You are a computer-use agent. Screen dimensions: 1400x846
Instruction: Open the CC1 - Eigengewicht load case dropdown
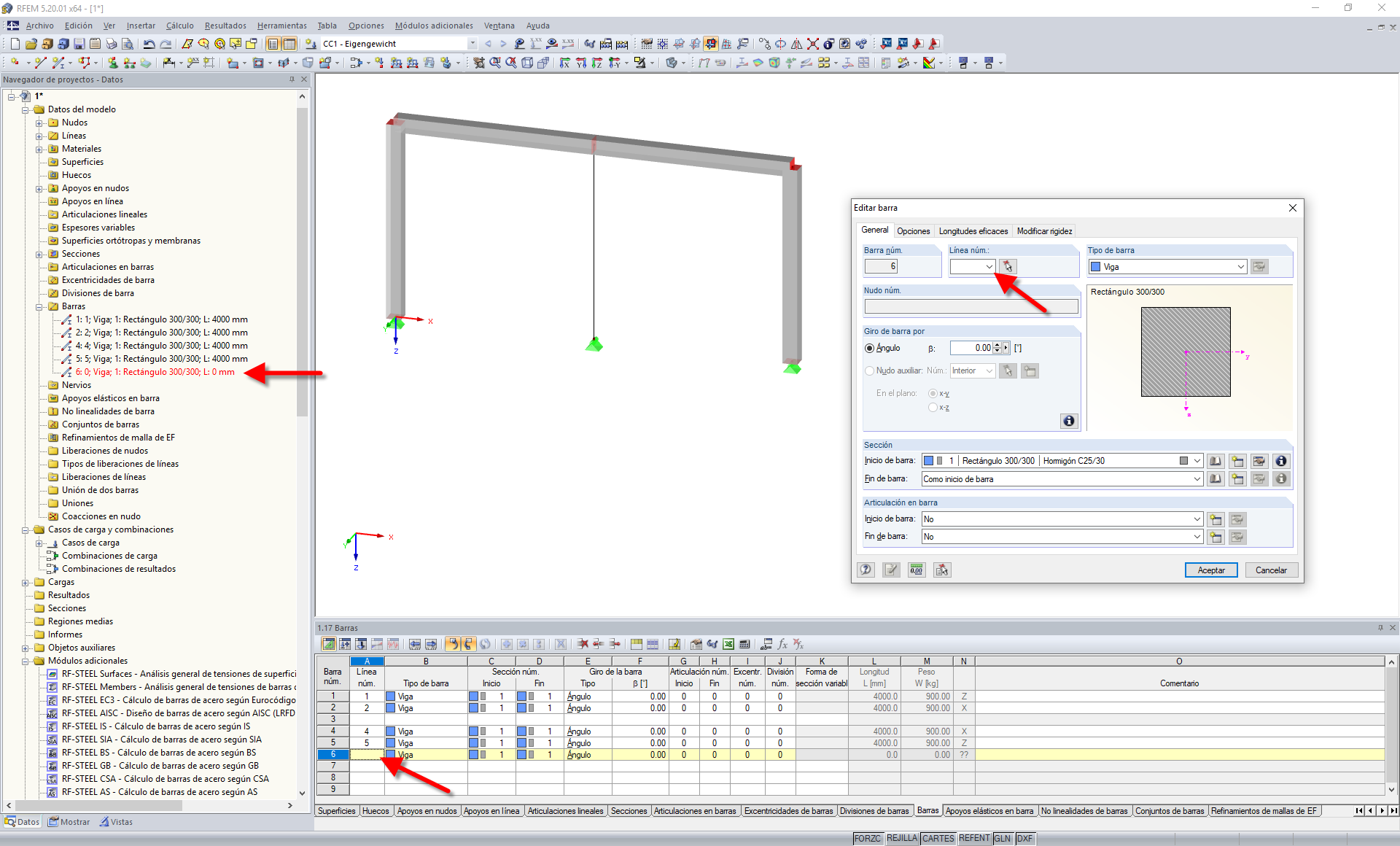[x=472, y=44]
